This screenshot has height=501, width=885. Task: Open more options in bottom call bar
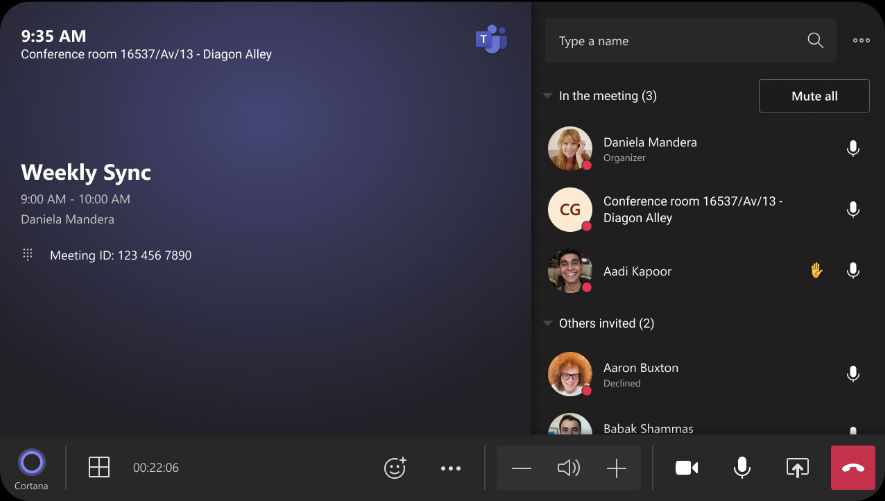[x=451, y=467]
